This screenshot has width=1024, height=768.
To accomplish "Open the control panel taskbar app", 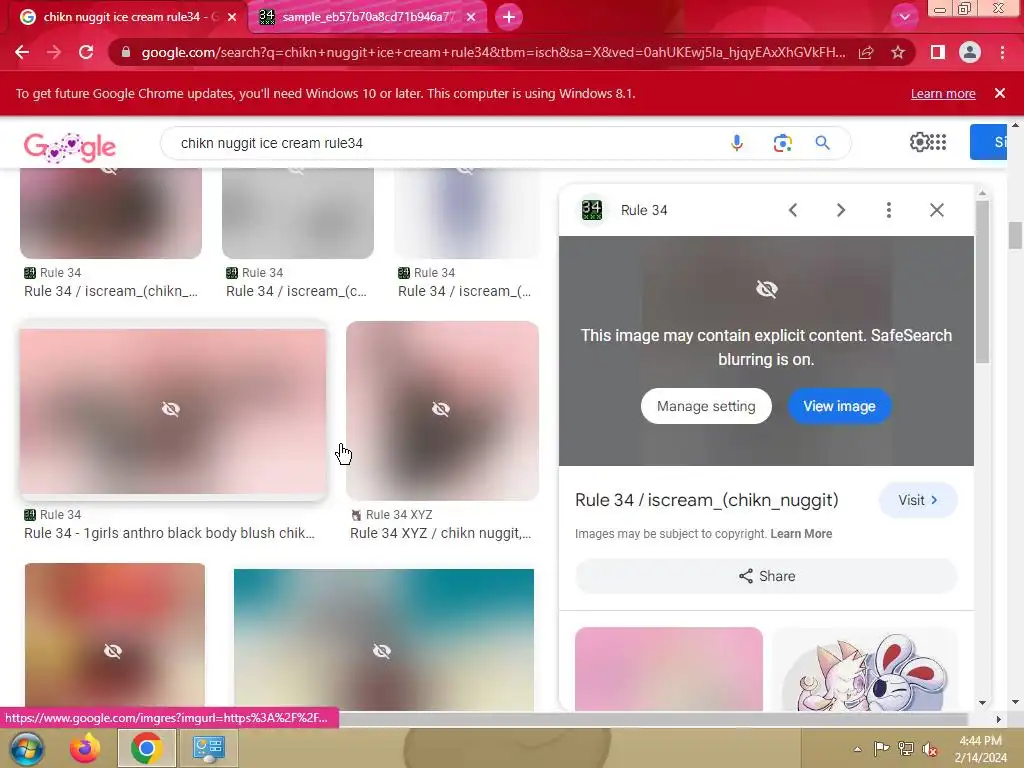I will pyautogui.click(x=208, y=748).
